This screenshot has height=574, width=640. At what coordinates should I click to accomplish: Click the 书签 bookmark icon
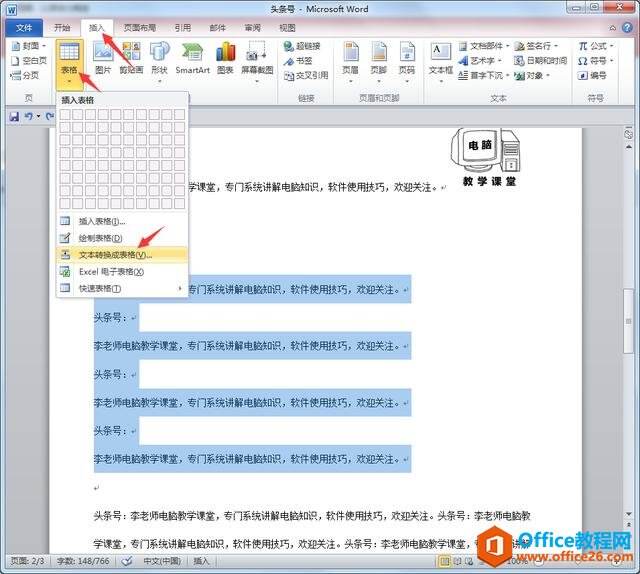tap(298, 61)
